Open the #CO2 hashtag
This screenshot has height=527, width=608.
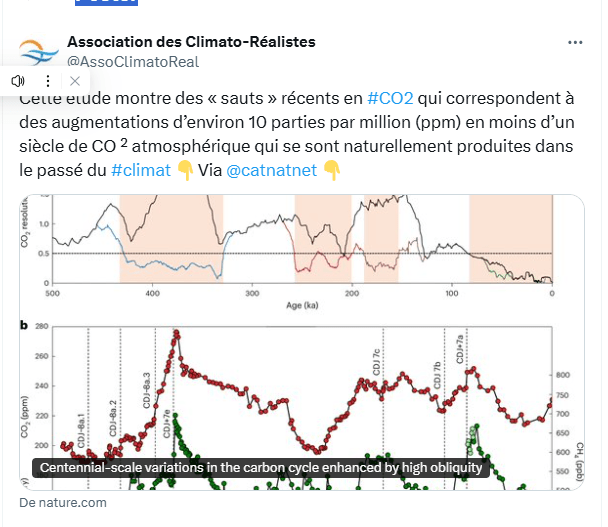coord(390,99)
